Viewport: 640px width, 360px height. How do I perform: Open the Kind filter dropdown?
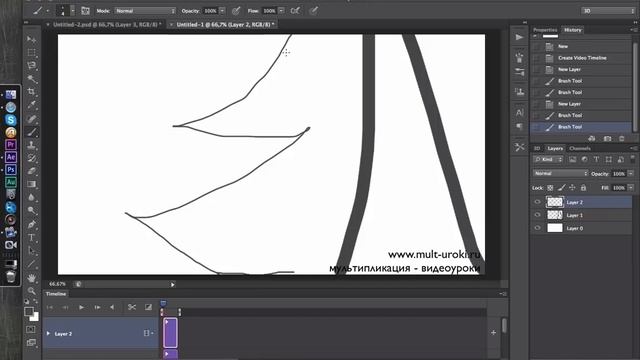(548, 159)
